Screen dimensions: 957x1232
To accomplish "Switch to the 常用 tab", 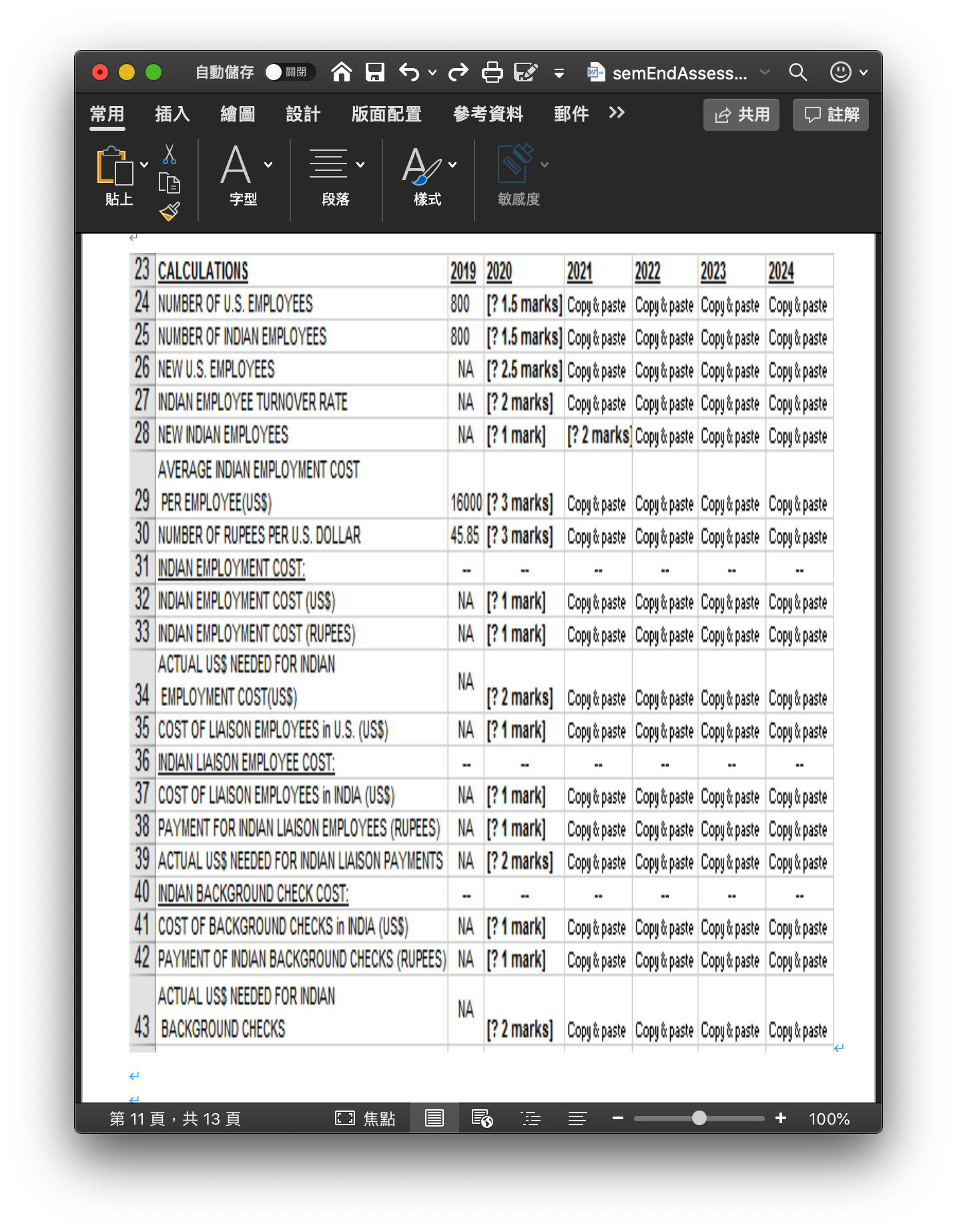I will [107, 115].
